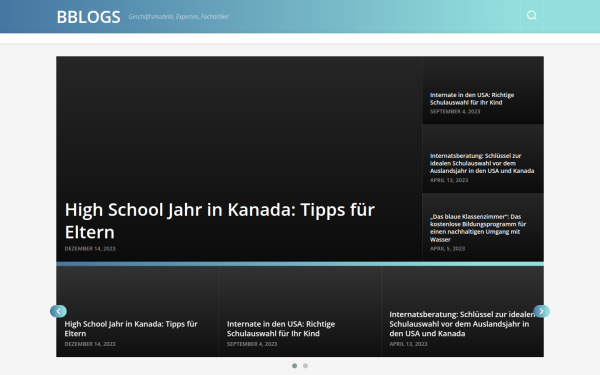Image resolution: width=600 pixels, height=375 pixels.
Task: Click featured date Dezember 14, 2023 under headline
Action: (90, 249)
